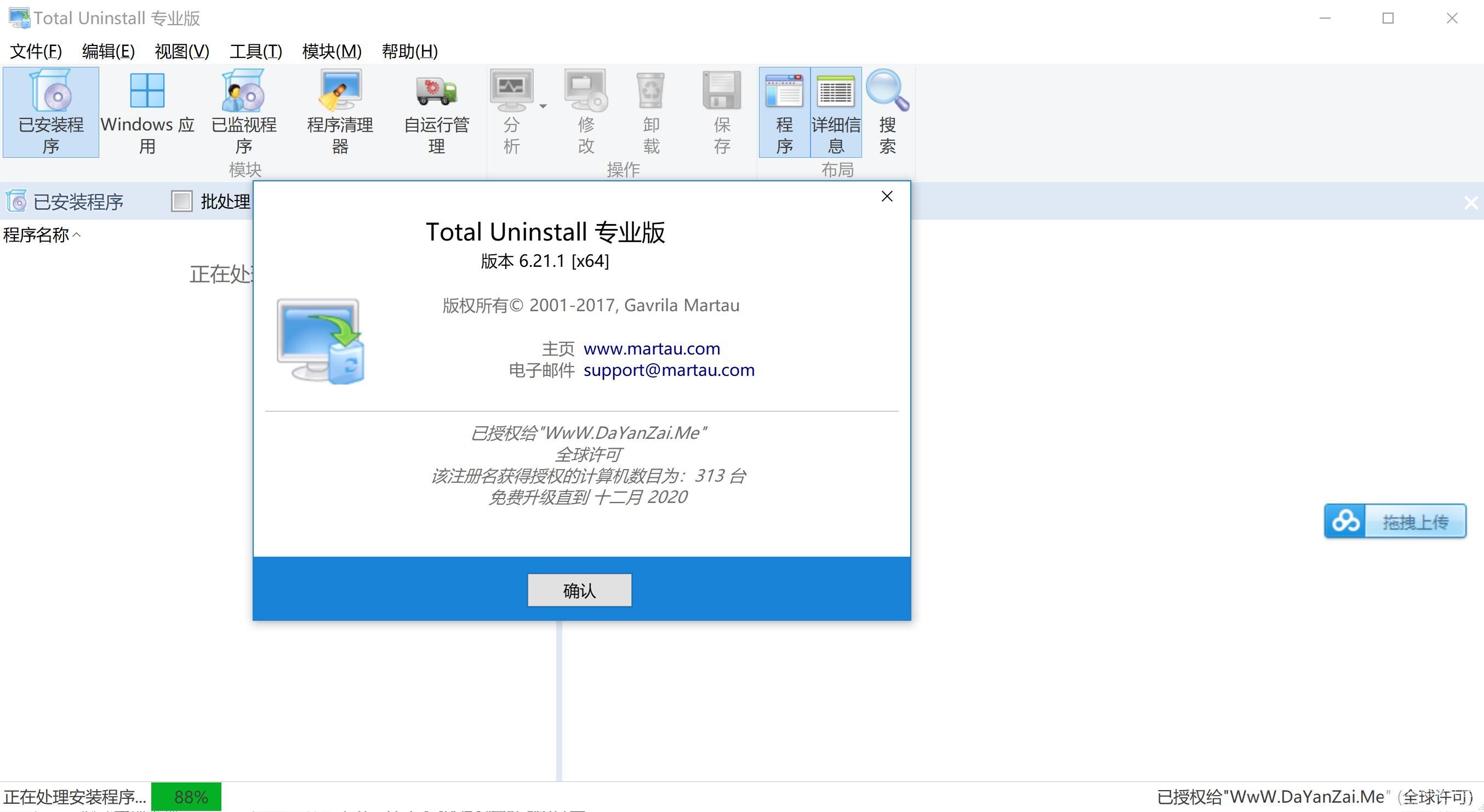Open the Monitored Programs (已监视程序) module
Image resolution: width=1484 pixels, height=812 pixels.
tap(244, 112)
